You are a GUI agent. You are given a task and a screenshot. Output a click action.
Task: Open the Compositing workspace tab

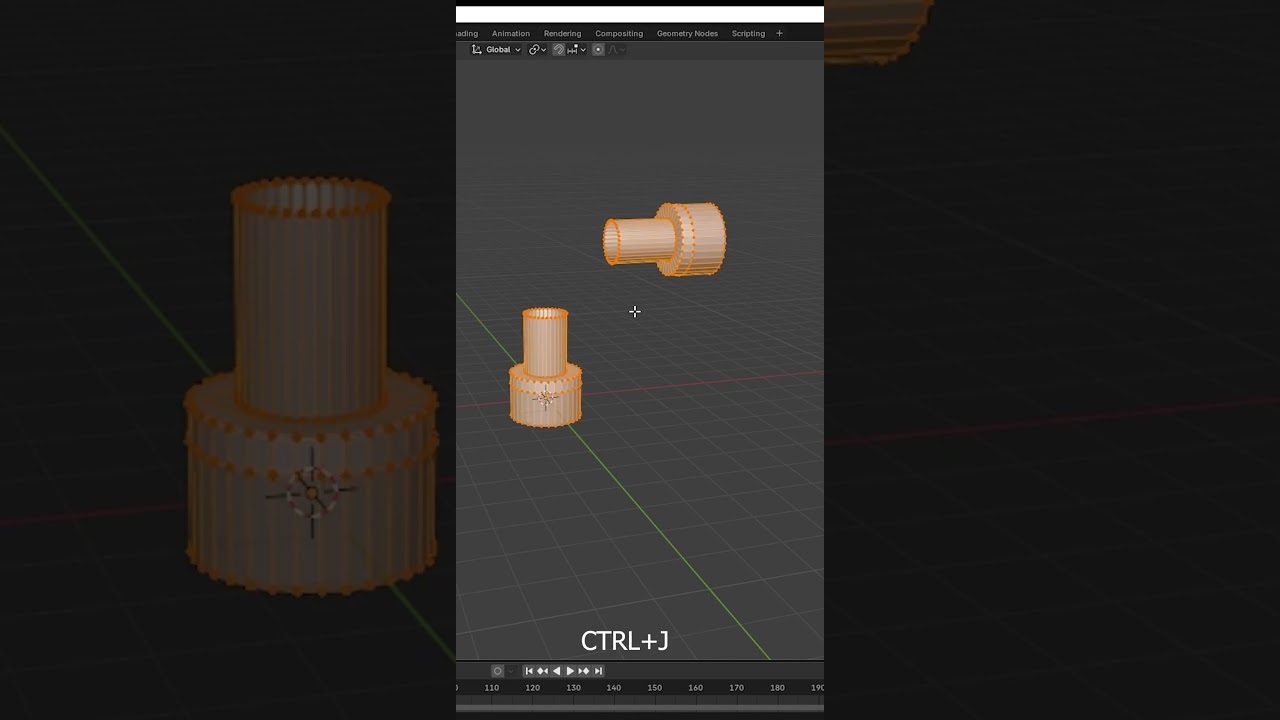tap(619, 33)
